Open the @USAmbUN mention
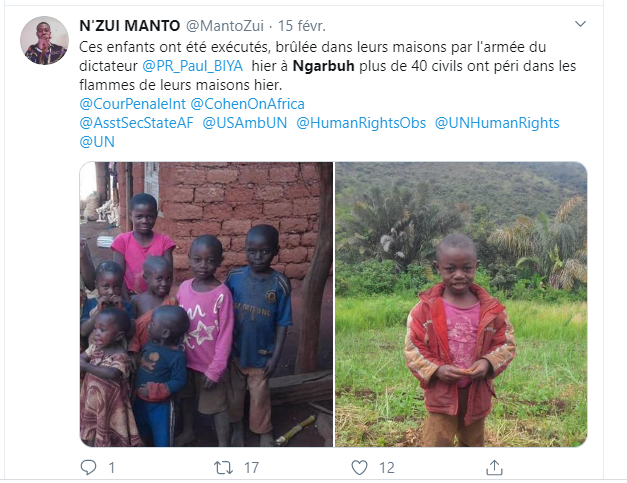This screenshot has width=627, height=483. point(245,123)
